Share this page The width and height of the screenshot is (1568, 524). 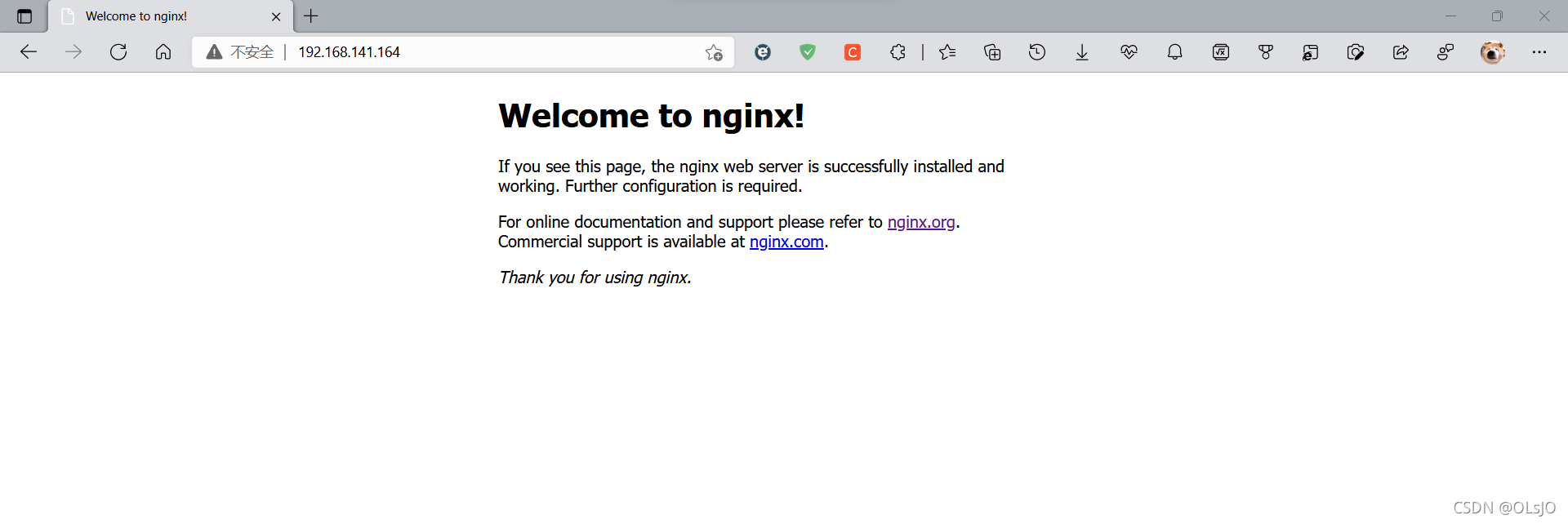[x=1401, y=52]
